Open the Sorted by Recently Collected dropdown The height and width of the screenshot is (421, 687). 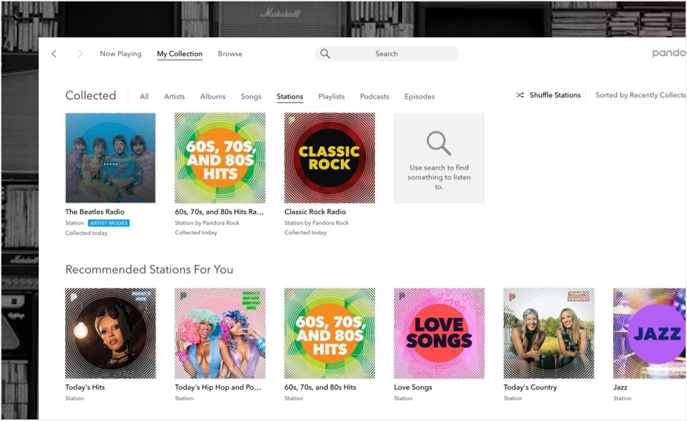point(640,96)
